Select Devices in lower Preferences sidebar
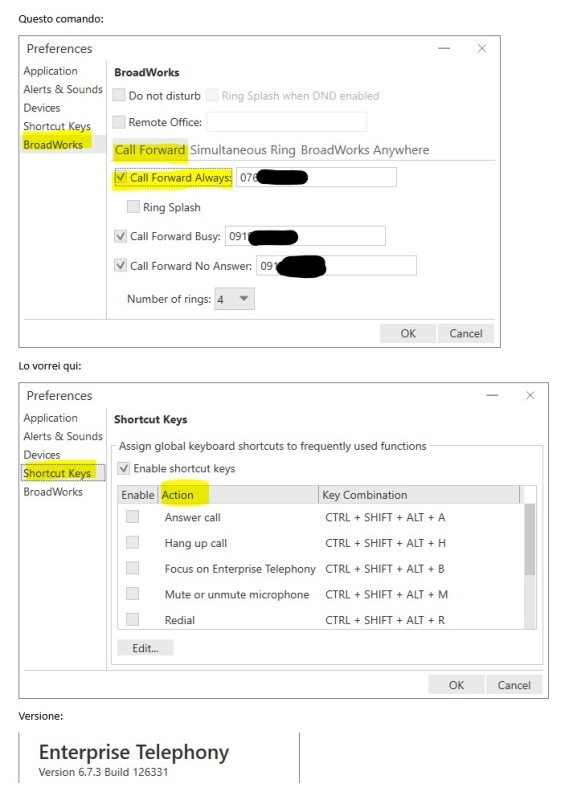The height and width of the screenshot is (800, 569). tap(42, 455)
